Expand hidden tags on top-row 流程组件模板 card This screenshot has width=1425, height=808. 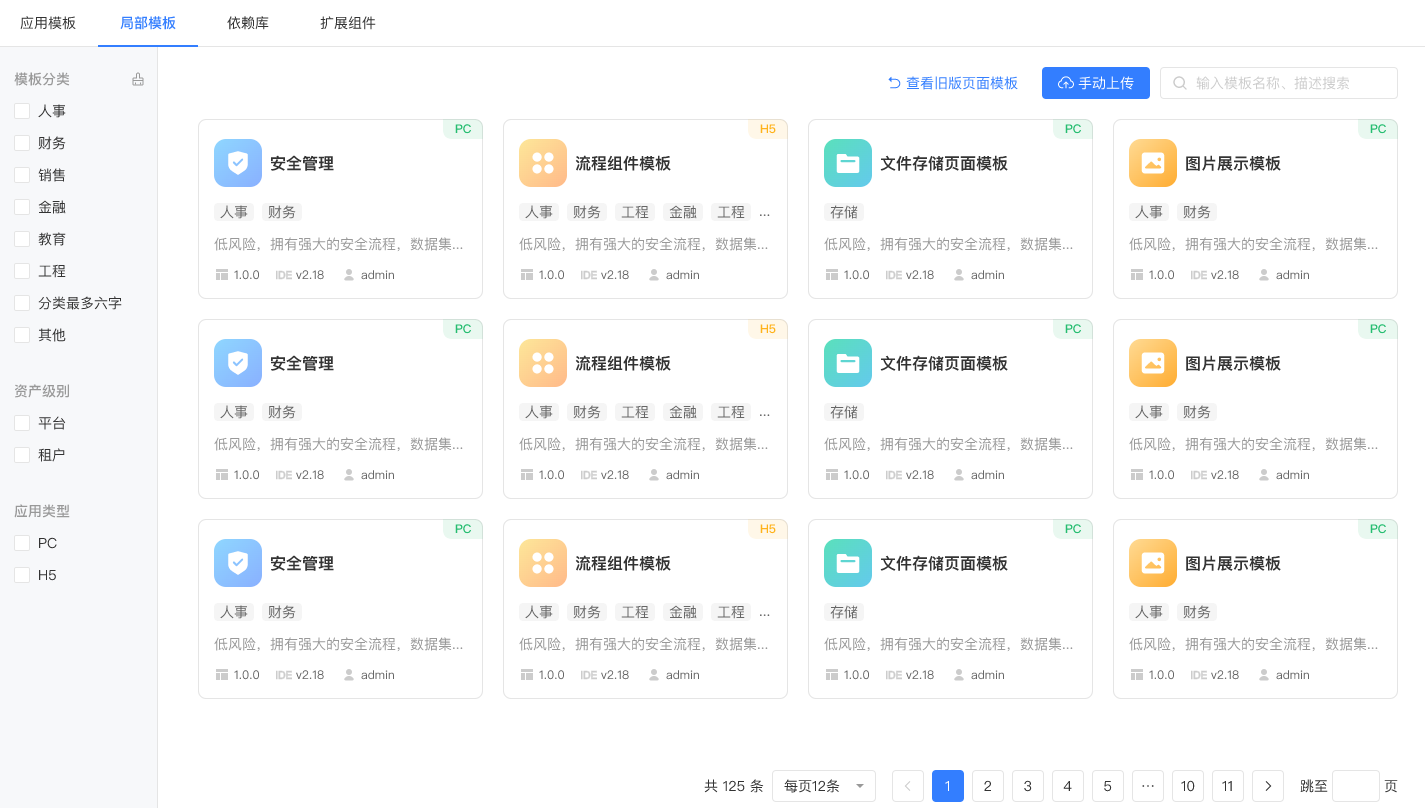(765, 212)
